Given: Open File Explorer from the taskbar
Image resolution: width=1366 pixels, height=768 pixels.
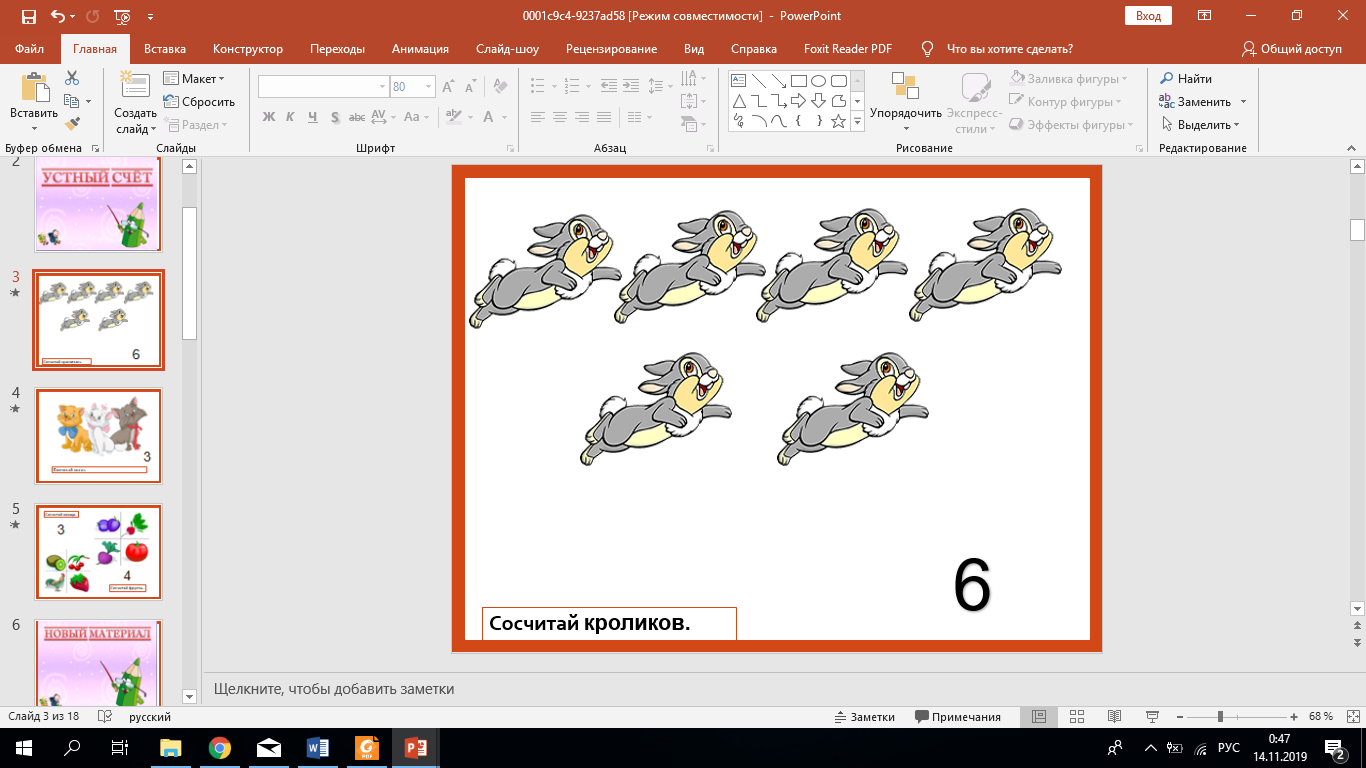Looking at the screenshot, I should coord(171,748).
